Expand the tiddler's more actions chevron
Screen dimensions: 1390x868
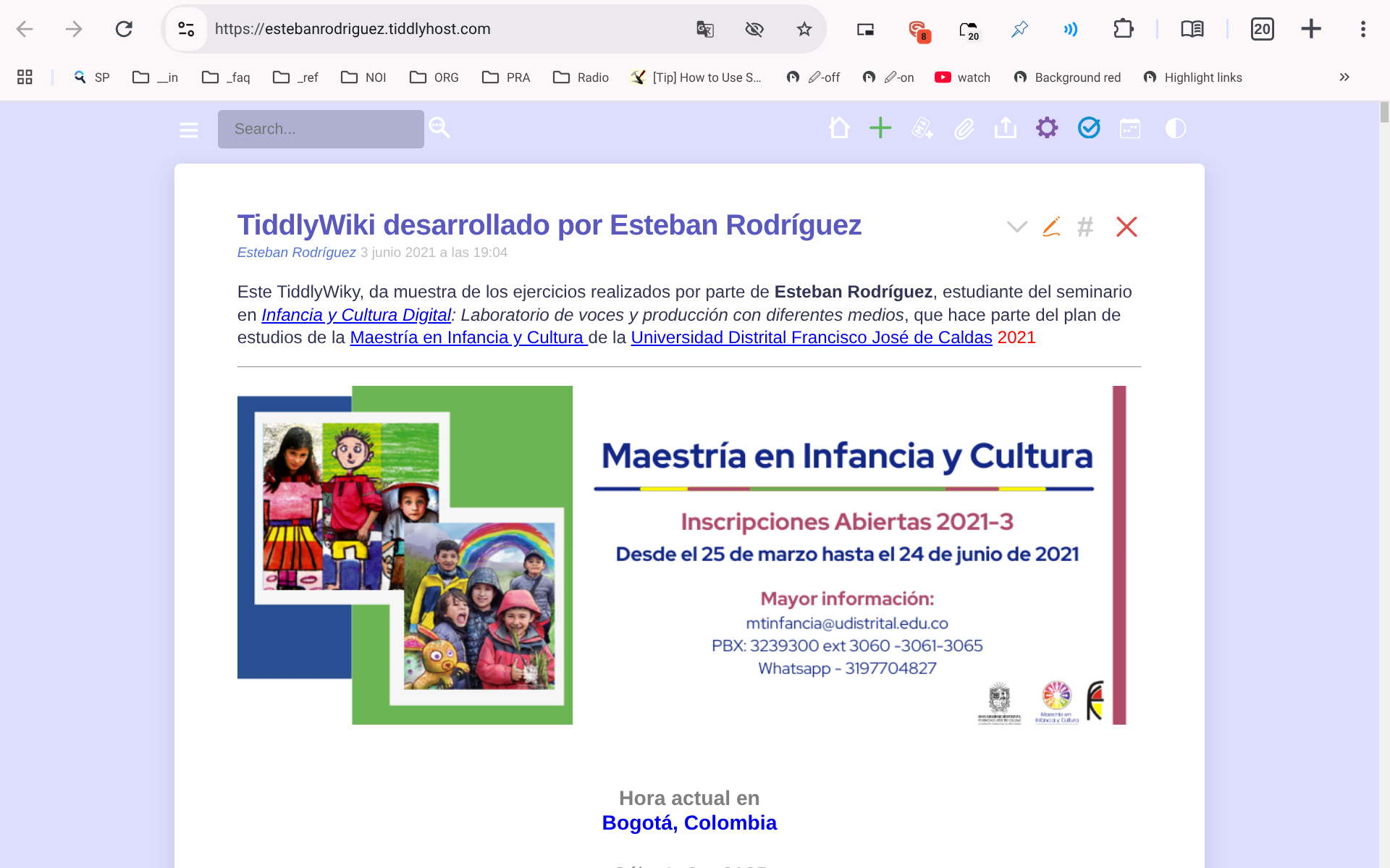pyautogui.click(x=1016, y=227)
